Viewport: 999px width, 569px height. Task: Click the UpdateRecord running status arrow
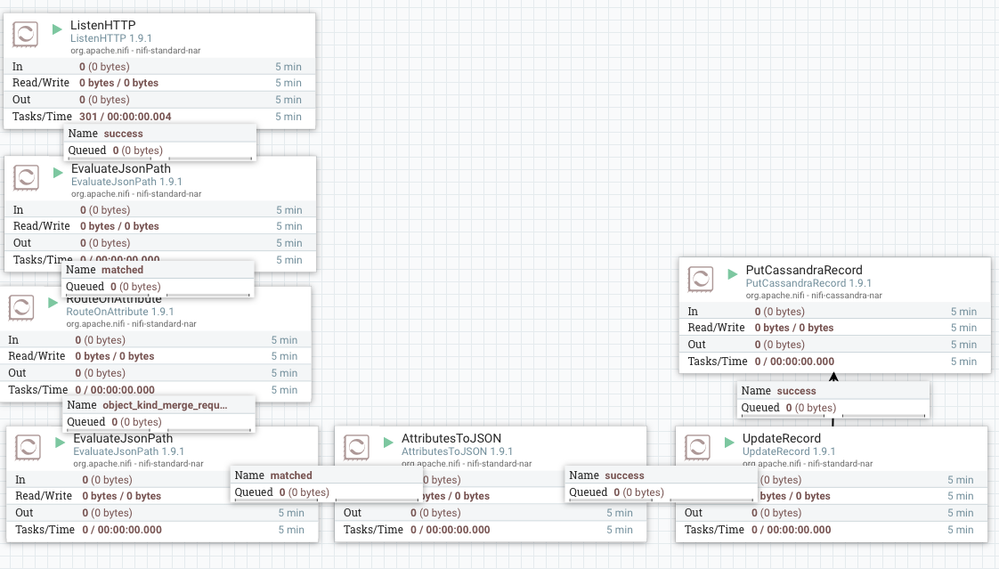(729, 442)
